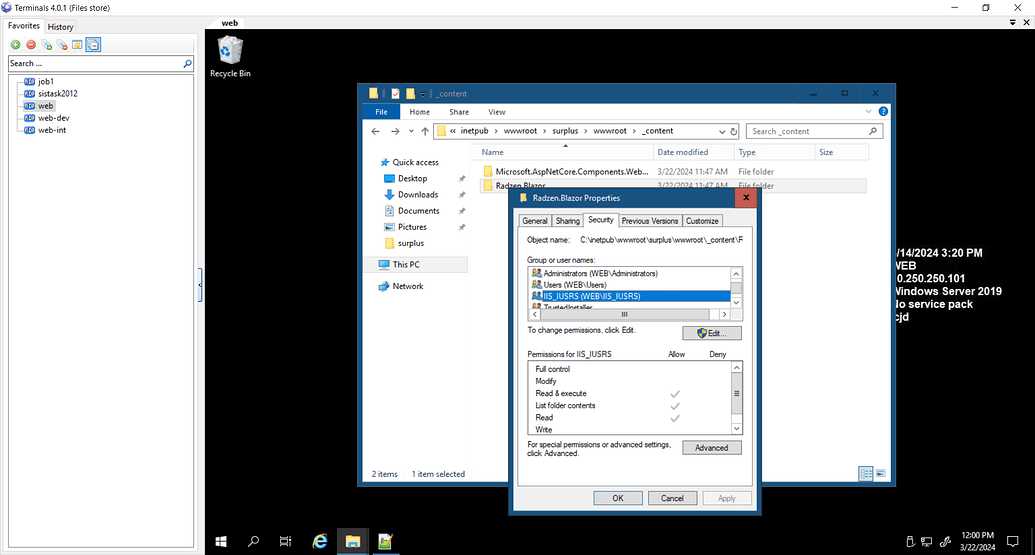Click the Advanced button
Viewport: 1035px width, 555px height.
pyautogui.click(x=712, y=448)
